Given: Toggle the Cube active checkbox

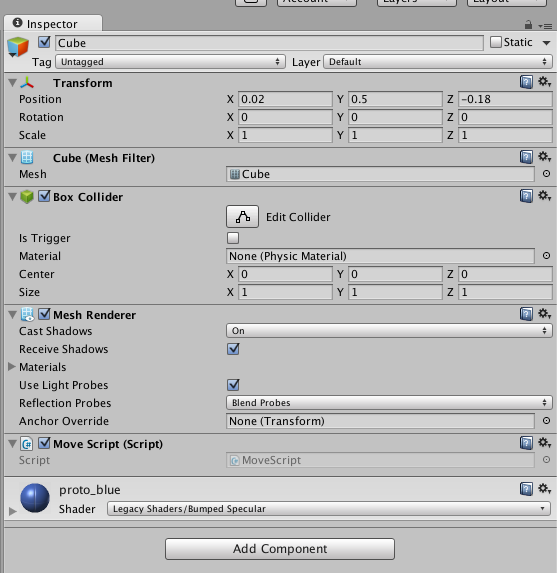Looking at the screenshot, I should [x=44, y=42].
